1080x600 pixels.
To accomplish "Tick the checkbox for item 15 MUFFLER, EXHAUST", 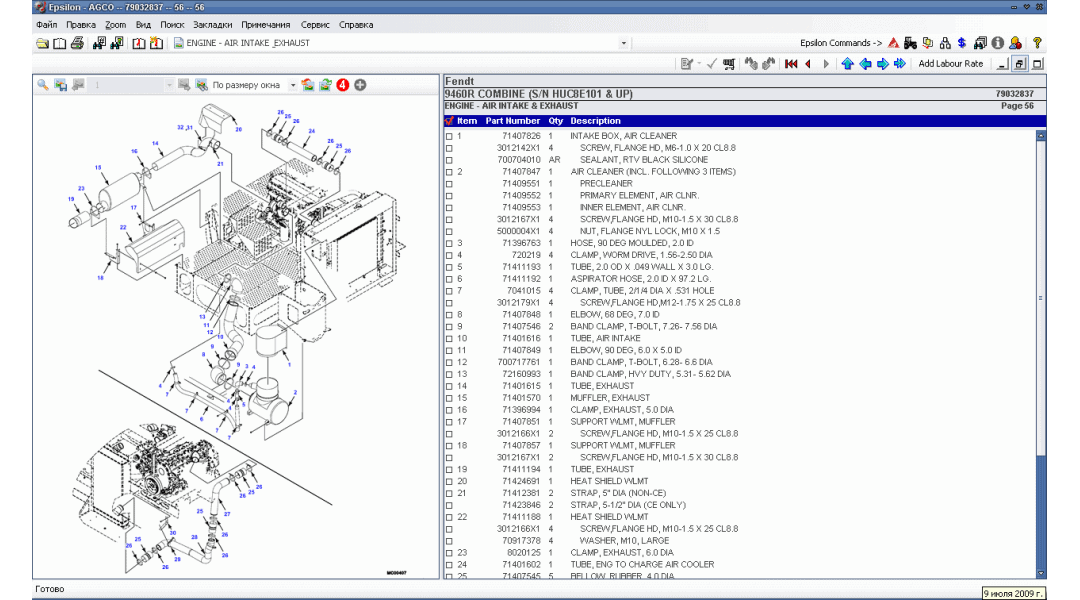I will tap(449, 398).
